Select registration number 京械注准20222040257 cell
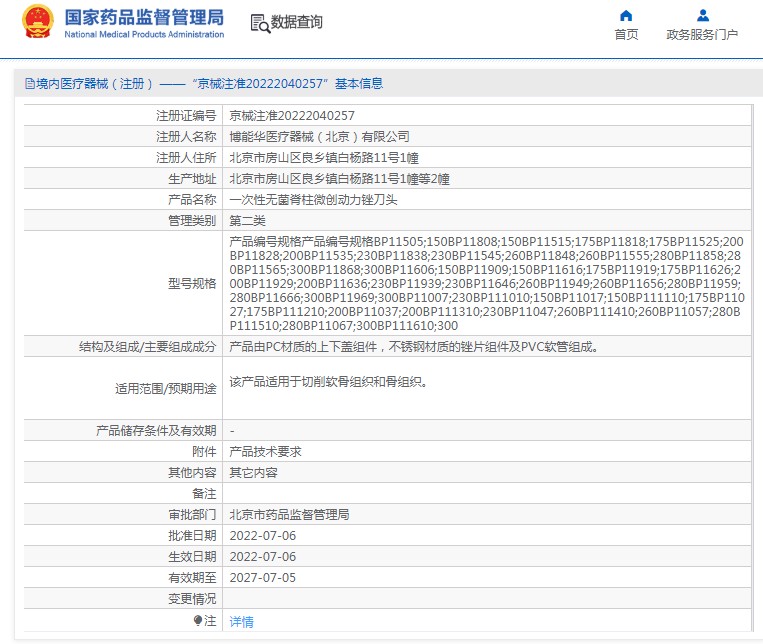Screen dimensions: 763x644 pos(292,116)
